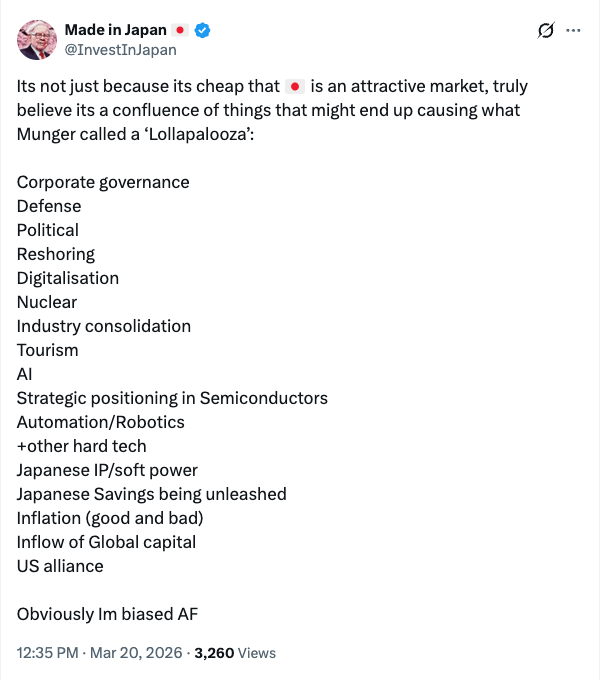Click the Japan flag emoji in tweet text

[294, 86]
